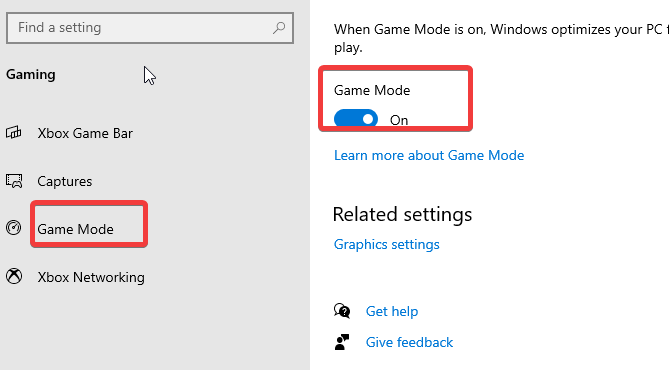The height and width of the screenshot is (370, 669).
Task: Go to the Captures settings page
Action: click(x=64, y=181)
